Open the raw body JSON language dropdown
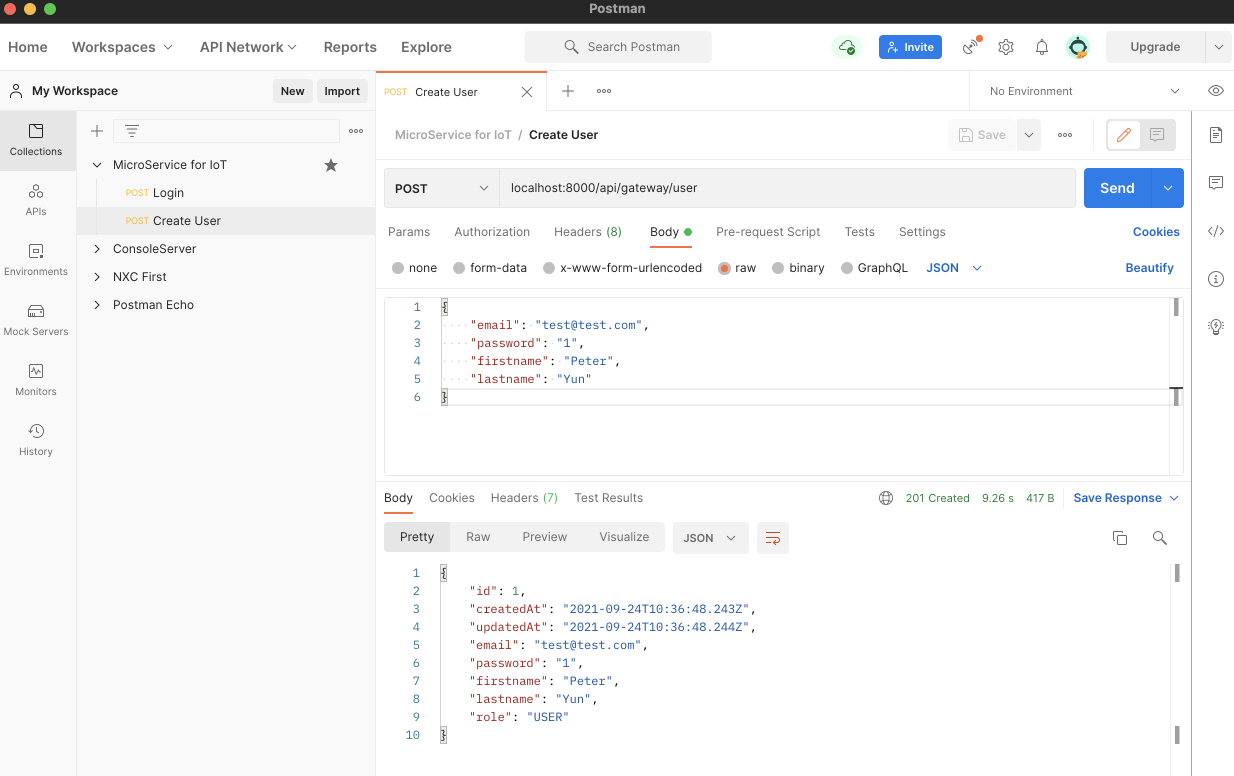1234x776 pixels. click(x=954, y=268)
